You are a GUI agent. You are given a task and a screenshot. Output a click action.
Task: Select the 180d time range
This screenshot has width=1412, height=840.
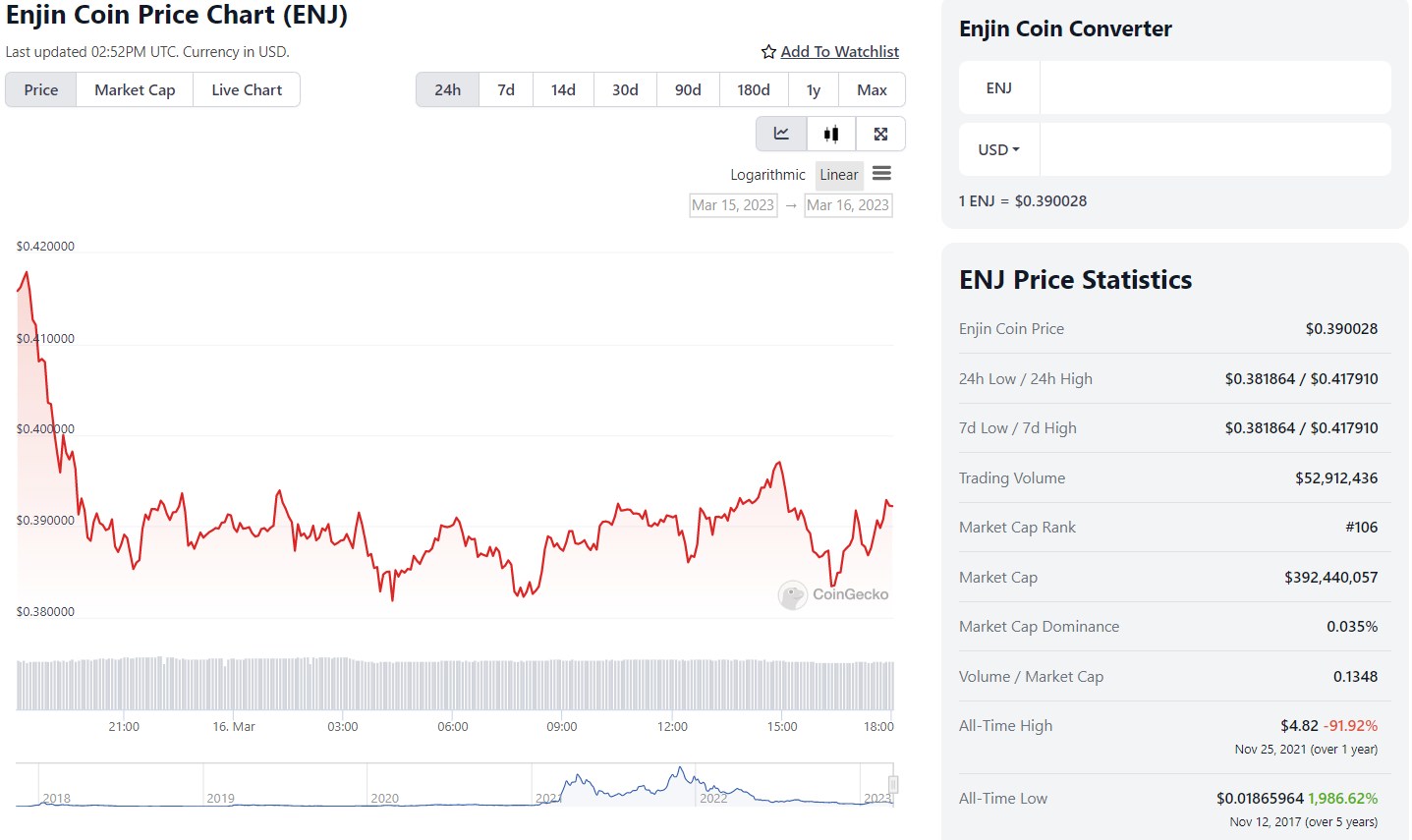pyautogui.click(x=754, y=89)
